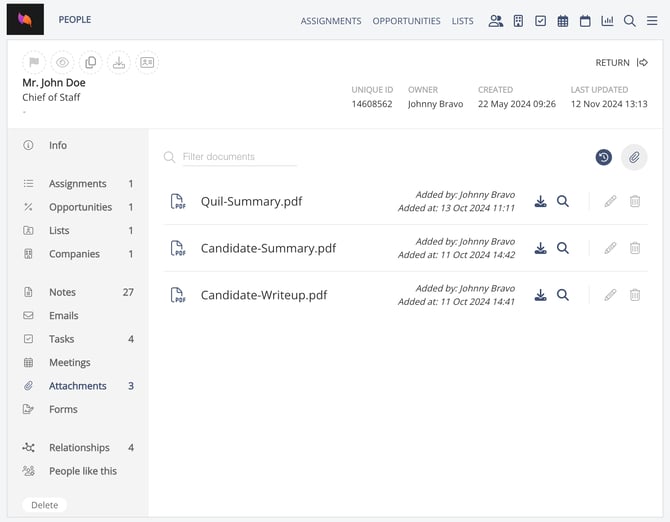The height and width of the screenshot is (522, 670).
Task: Toggle the eye watch icon in header
Action: (62, 62)
